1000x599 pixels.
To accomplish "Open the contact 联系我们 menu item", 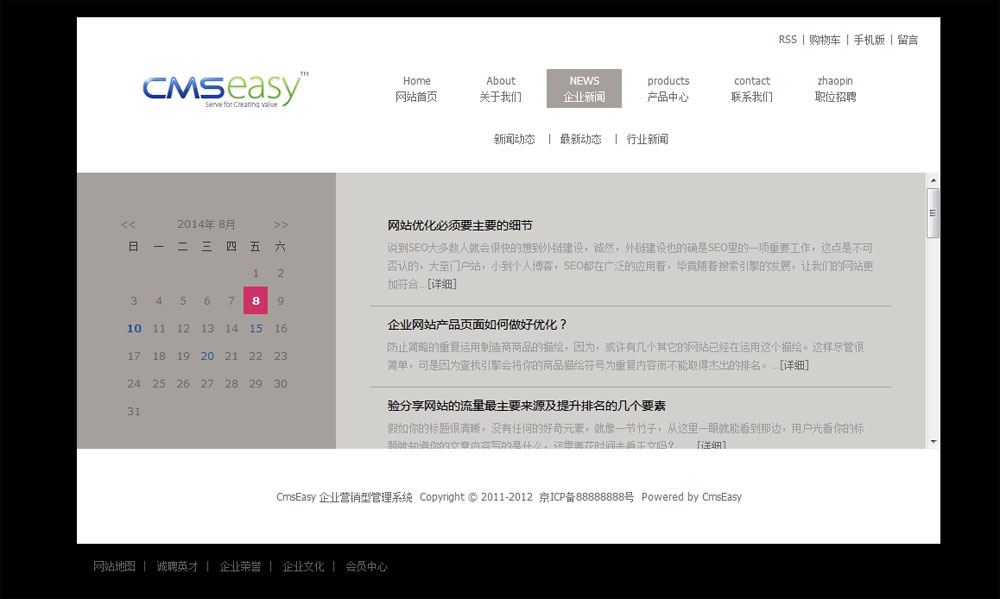I will click(x=752, y=89).
